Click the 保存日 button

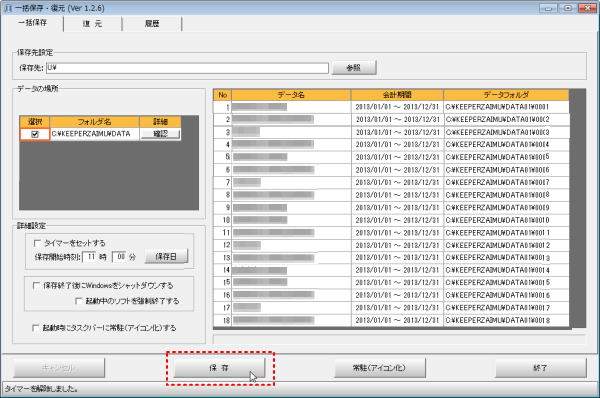pyautogui.click(x=166, y=256)
